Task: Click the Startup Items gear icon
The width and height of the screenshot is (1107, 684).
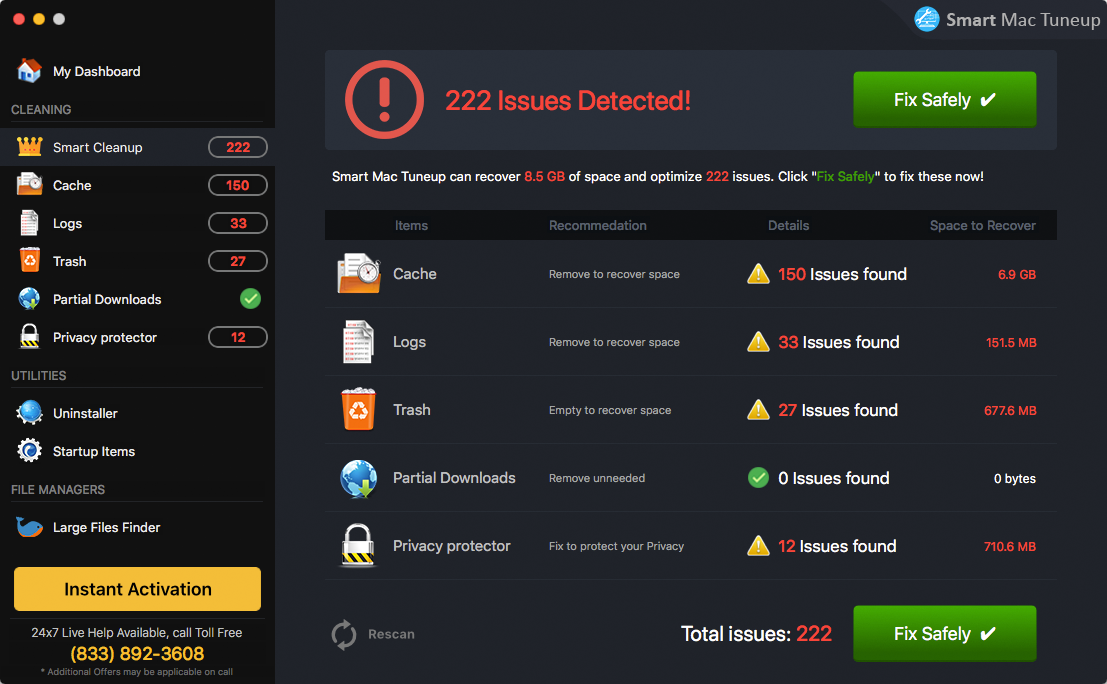Action: tap(30, 450)
